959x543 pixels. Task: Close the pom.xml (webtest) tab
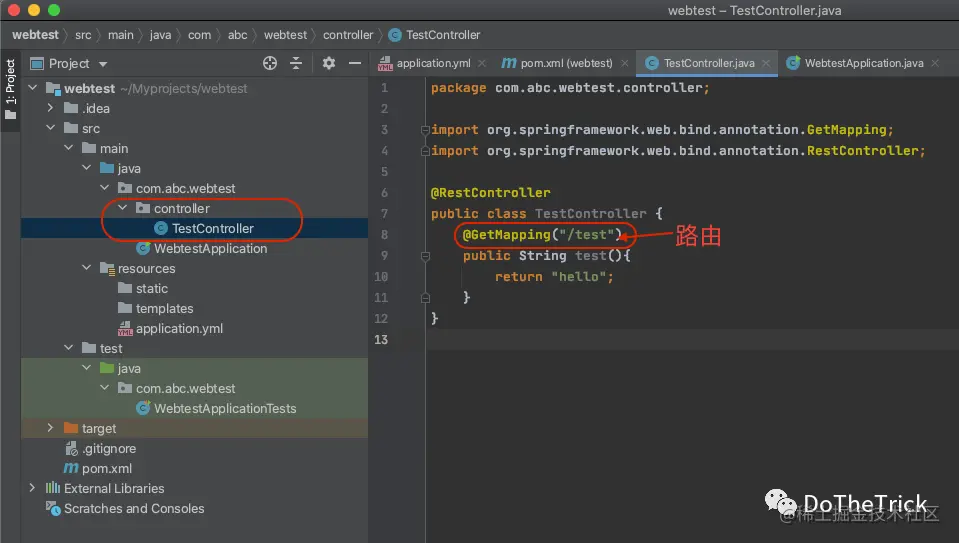pyautogui.click(x=624, y=63)
